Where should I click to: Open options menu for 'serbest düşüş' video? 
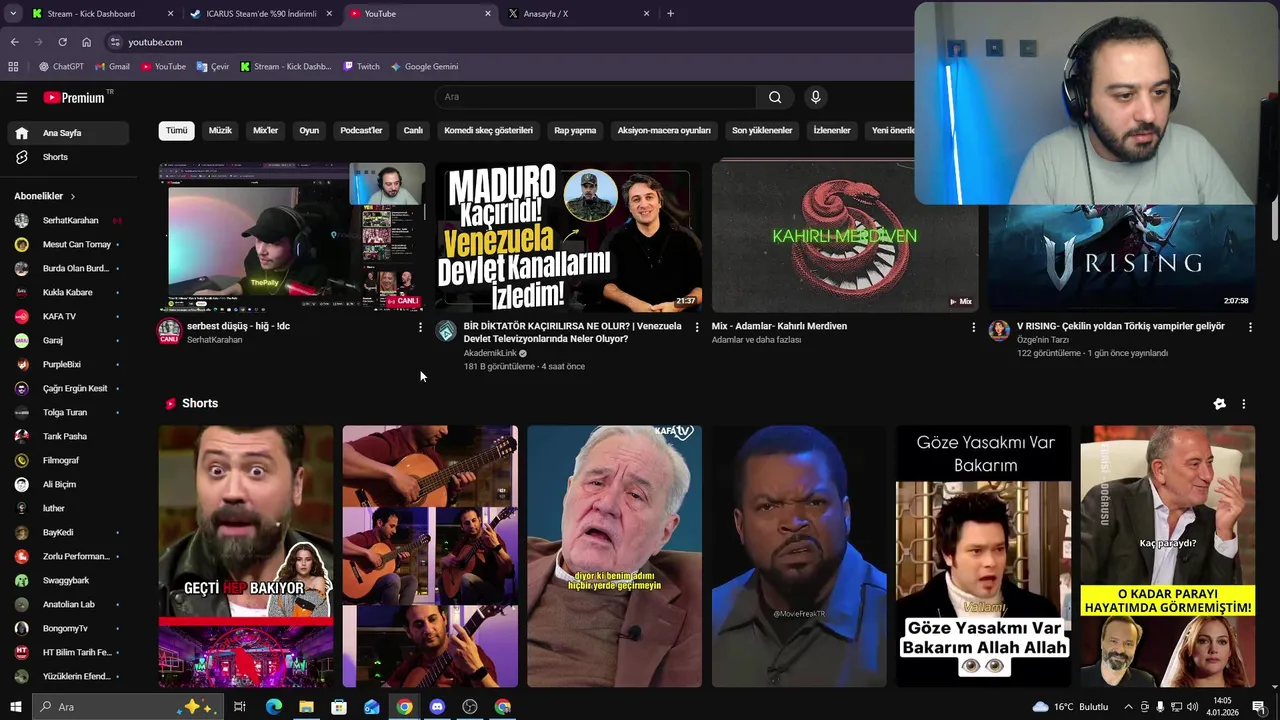420,327
